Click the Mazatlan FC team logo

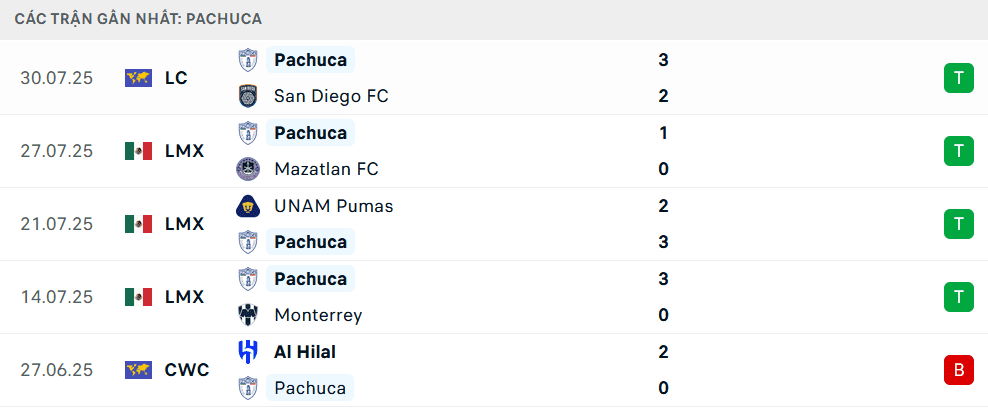(247, 169)
